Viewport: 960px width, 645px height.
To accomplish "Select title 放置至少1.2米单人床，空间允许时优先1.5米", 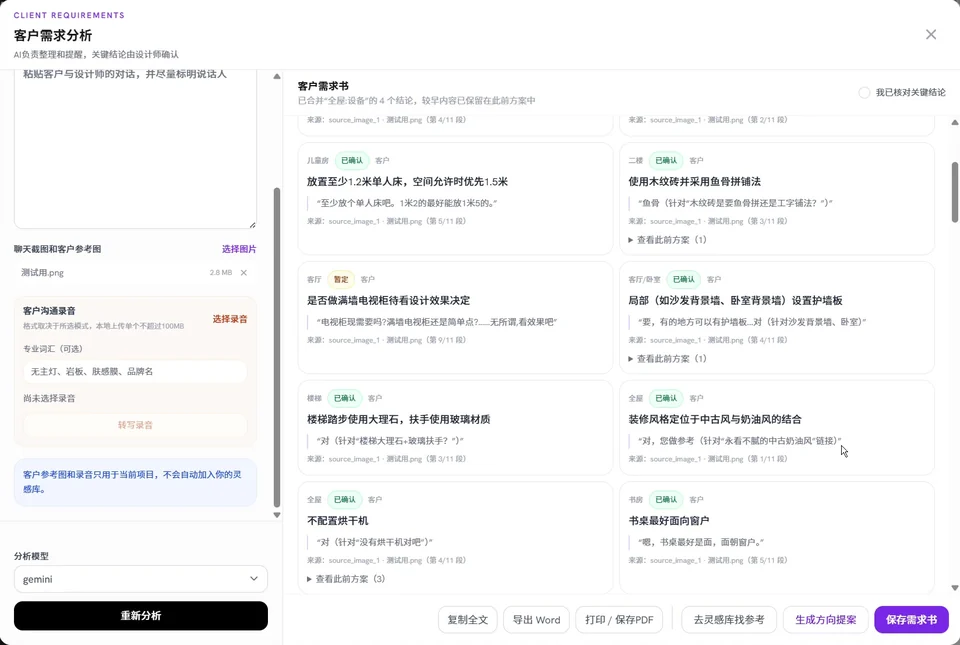I will (x=407, y=182).
